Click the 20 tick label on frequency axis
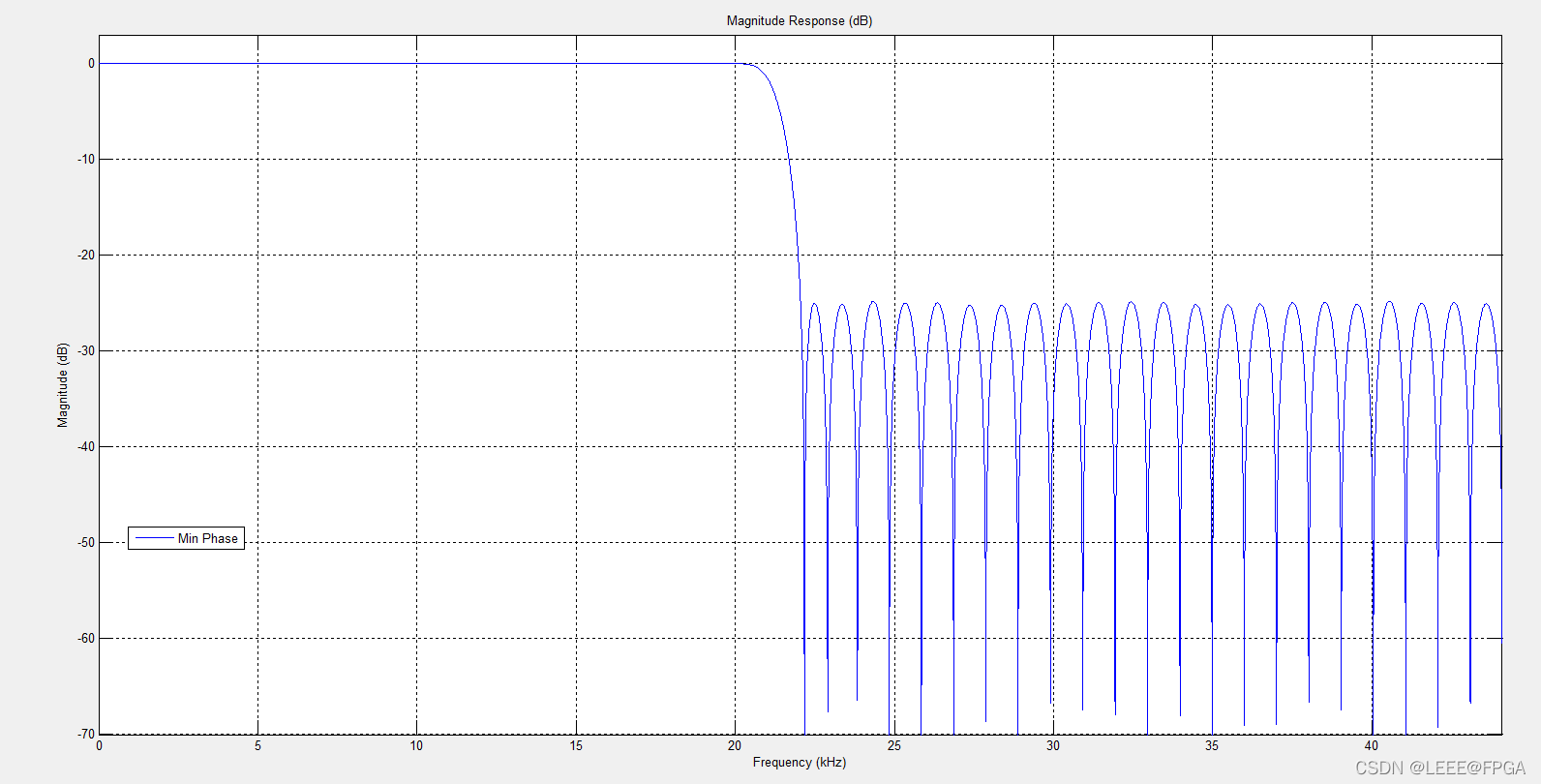This screenshot has width=1541, height=784. coord(735,745)
